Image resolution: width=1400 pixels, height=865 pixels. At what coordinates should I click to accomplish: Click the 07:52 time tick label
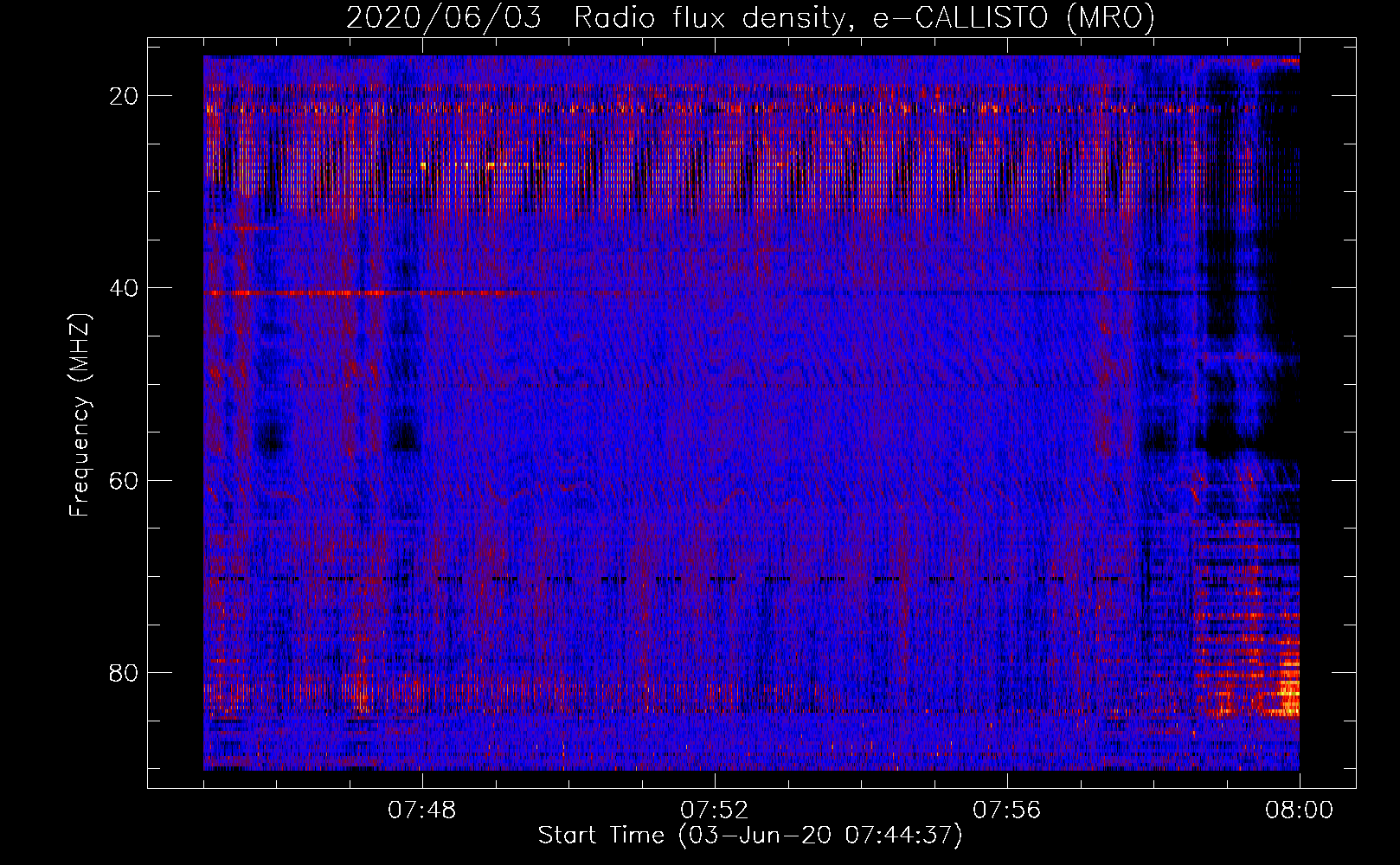(x=715, y=811)
